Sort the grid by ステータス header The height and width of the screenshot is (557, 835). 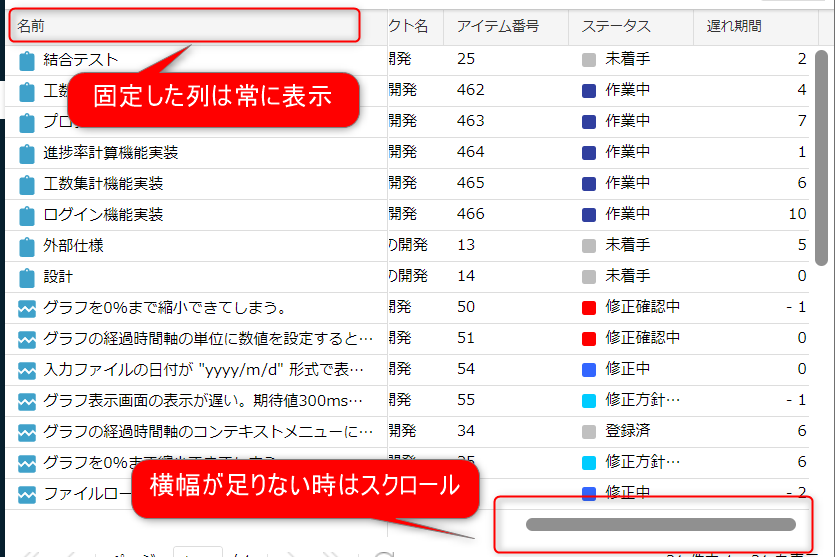616,26
